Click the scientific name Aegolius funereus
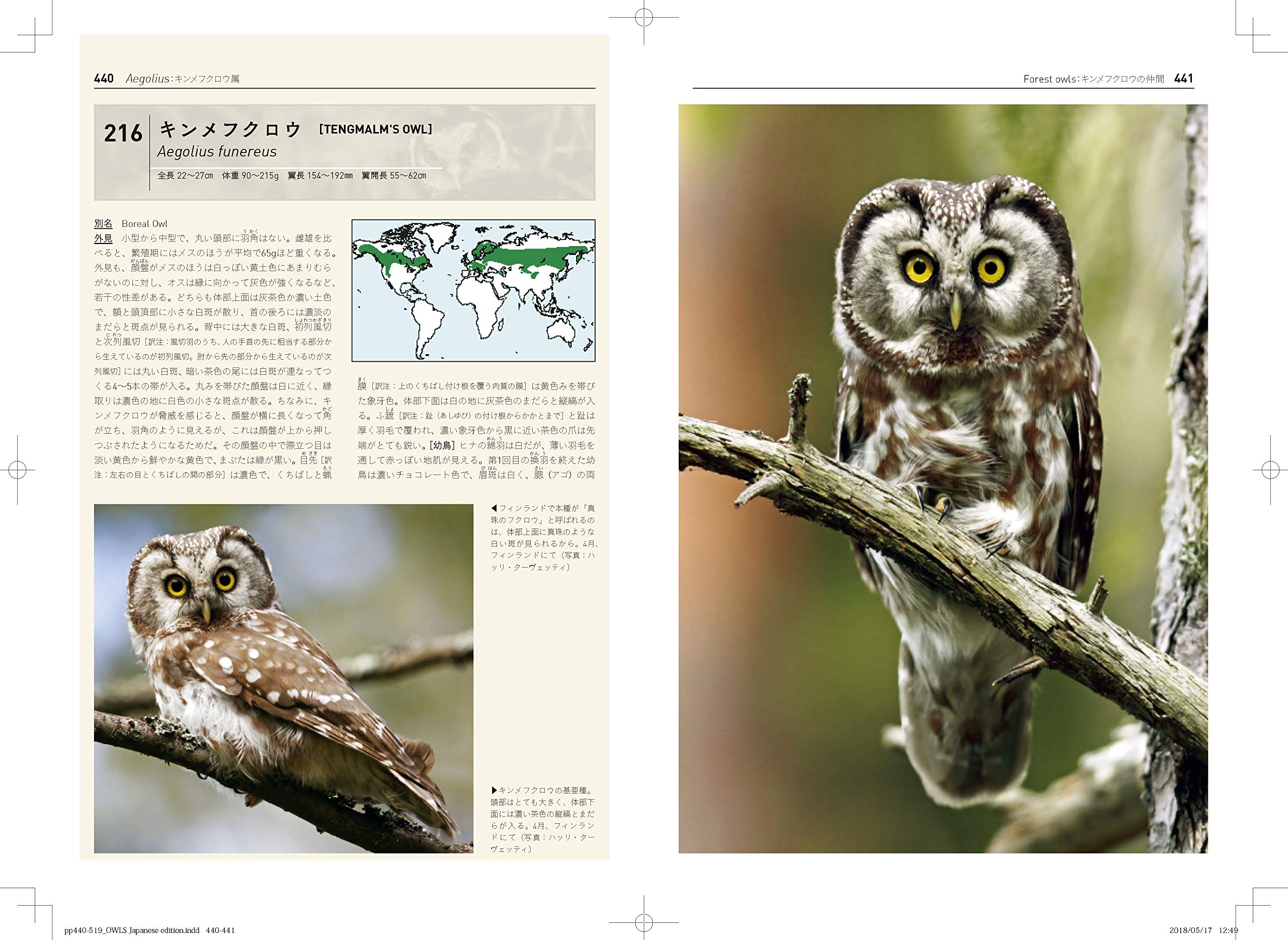This screenshot has height=940, width=1288. (x=217, y=152)
